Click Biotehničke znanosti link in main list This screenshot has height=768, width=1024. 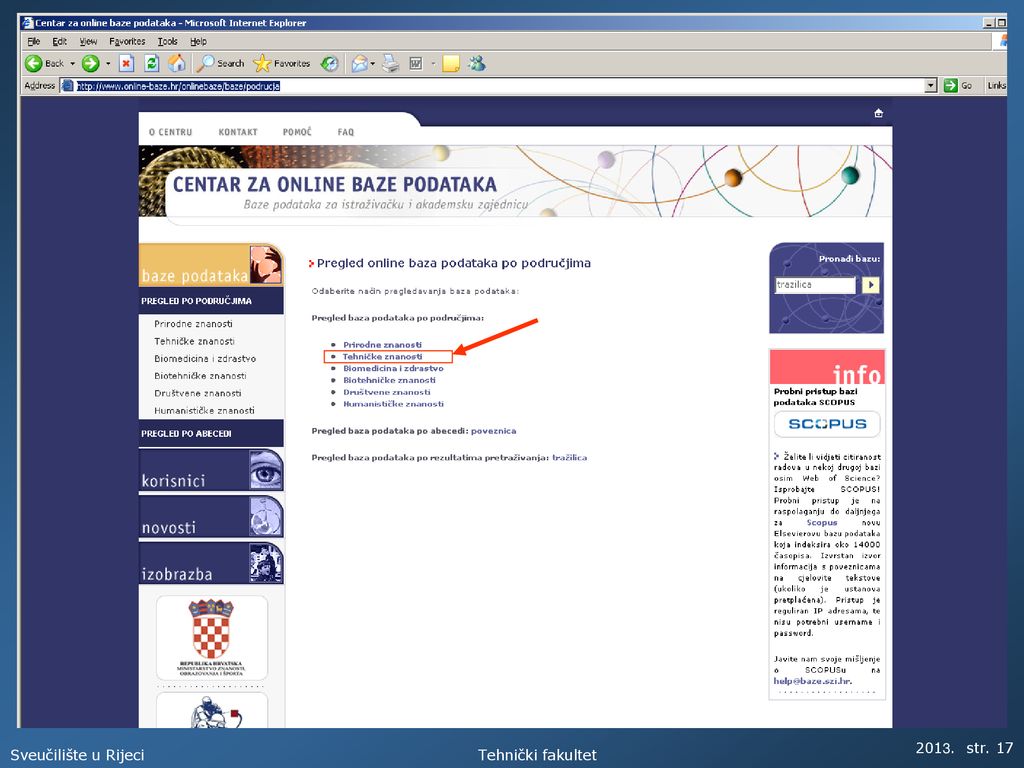[x=389, y=380]
